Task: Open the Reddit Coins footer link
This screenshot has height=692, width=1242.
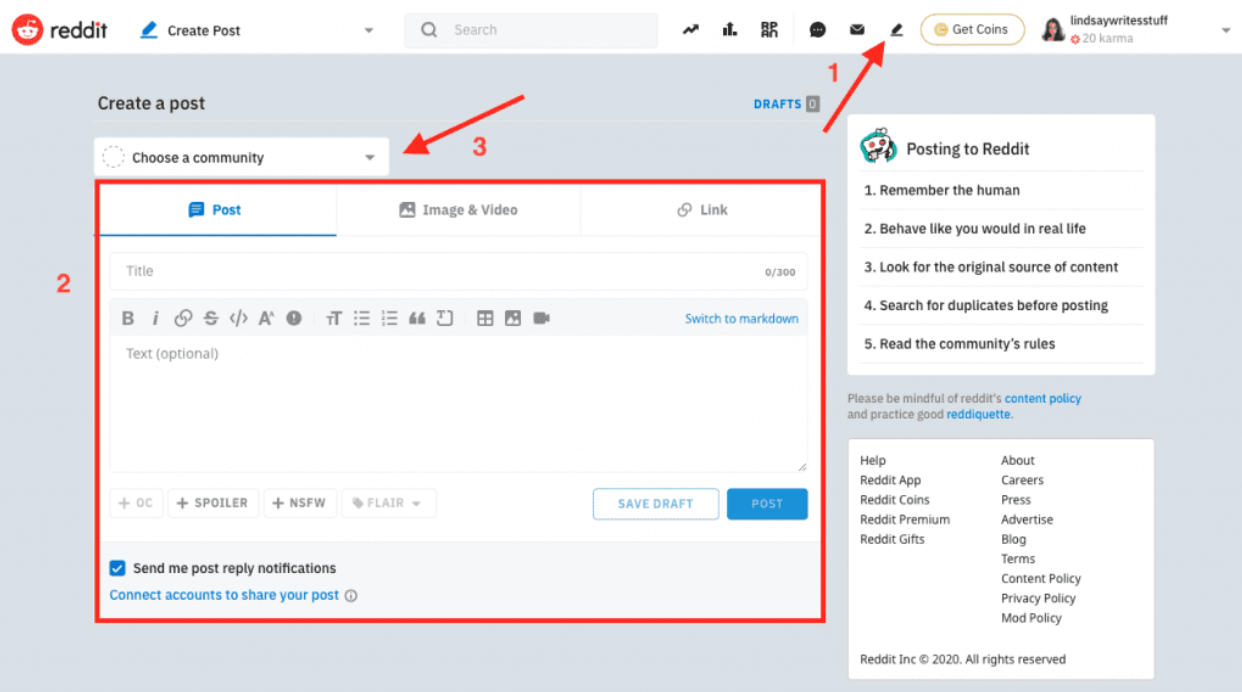Action: pos(895,500)
